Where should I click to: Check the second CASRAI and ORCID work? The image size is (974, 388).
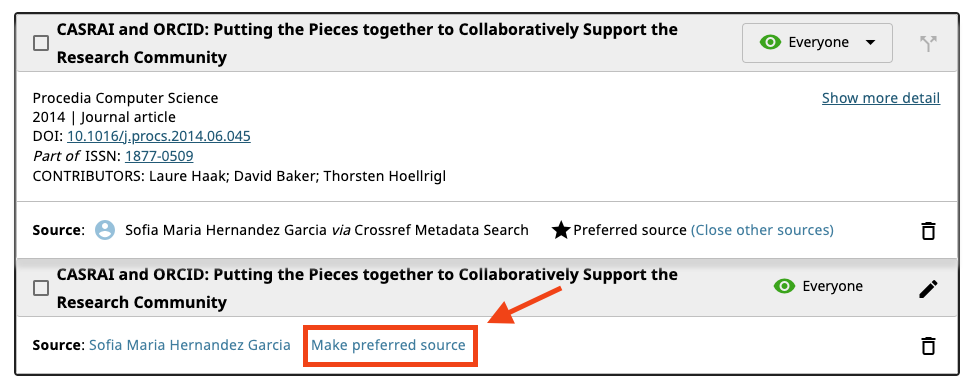coord(41,288)
